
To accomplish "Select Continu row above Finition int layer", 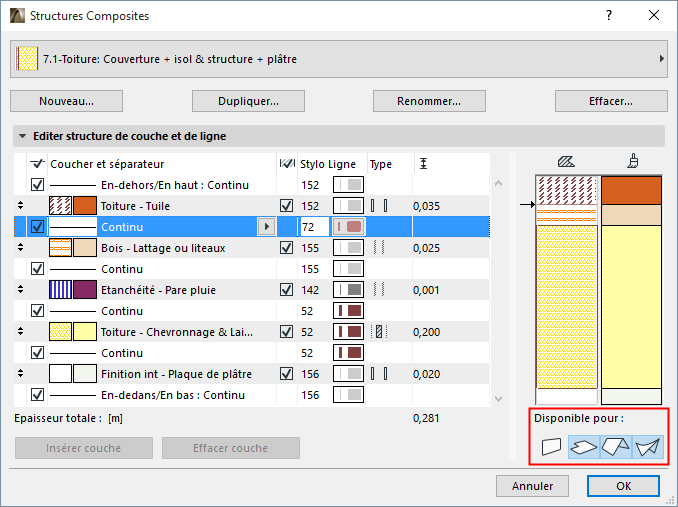I will coord(252,353).
